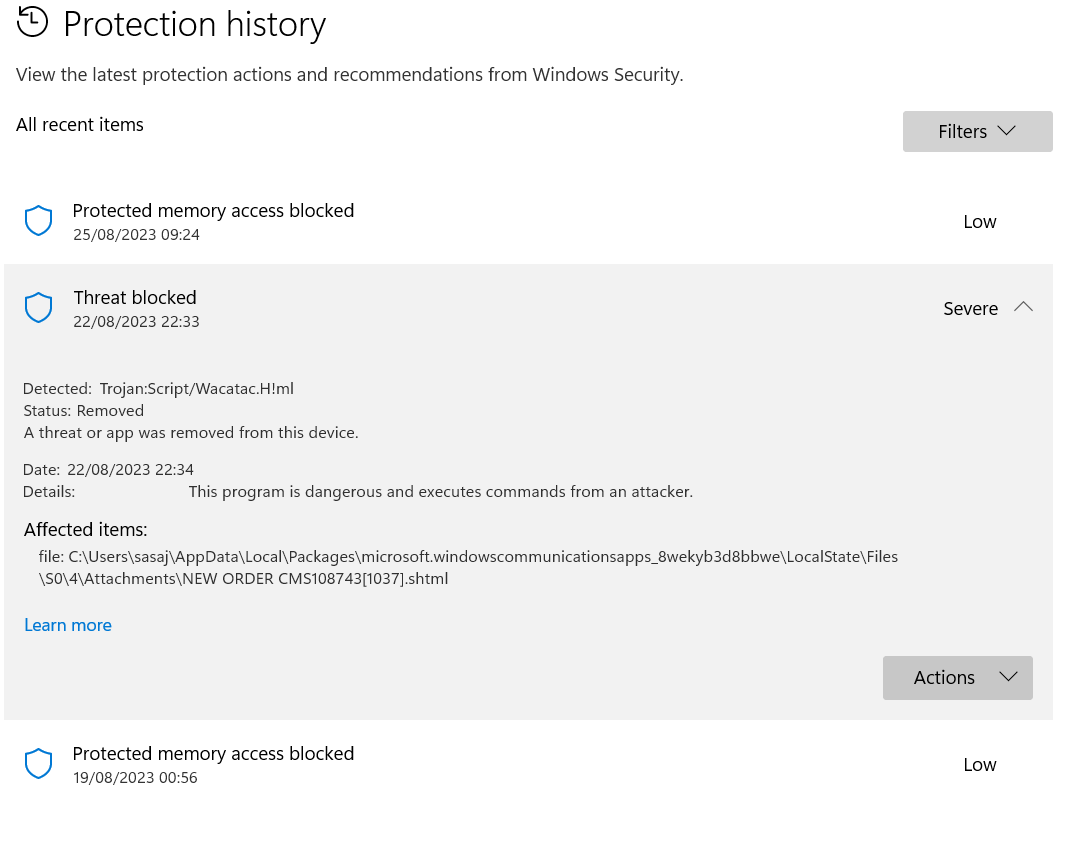Click the 22/08/2023 22:33 timestamp
This screenshot has height=856, width=1075.
[x=136, y=321]
